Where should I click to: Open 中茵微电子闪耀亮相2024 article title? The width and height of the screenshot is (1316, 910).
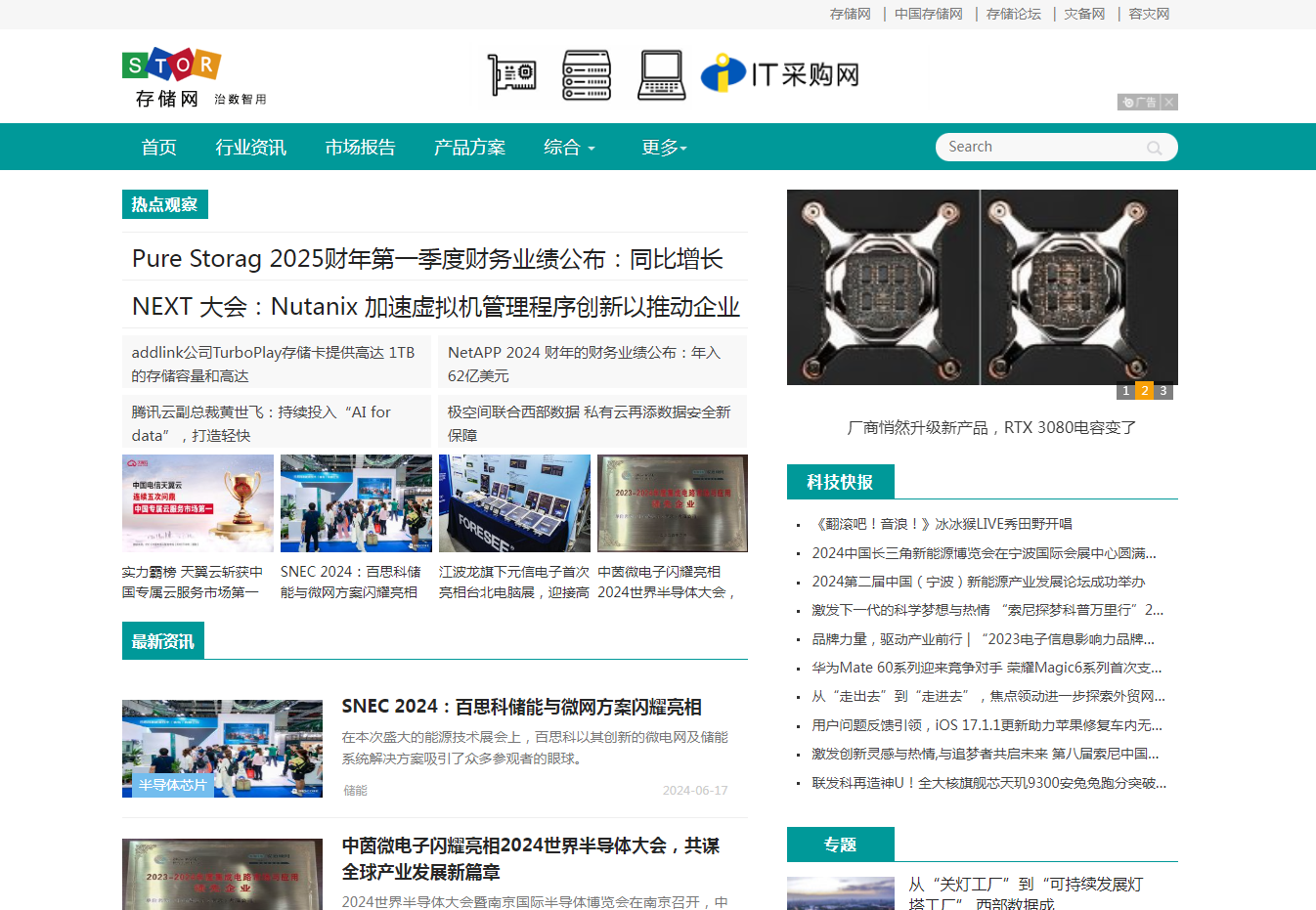pos(531,858)
